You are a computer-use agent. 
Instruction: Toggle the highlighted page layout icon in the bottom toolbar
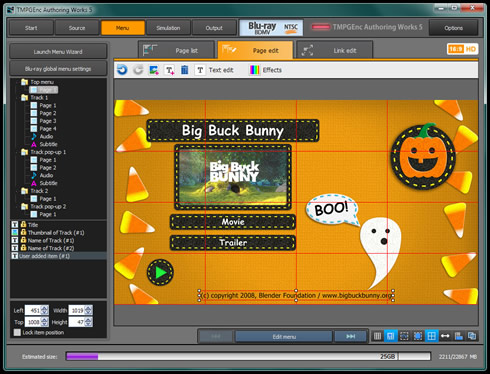[x=390, y=336]
